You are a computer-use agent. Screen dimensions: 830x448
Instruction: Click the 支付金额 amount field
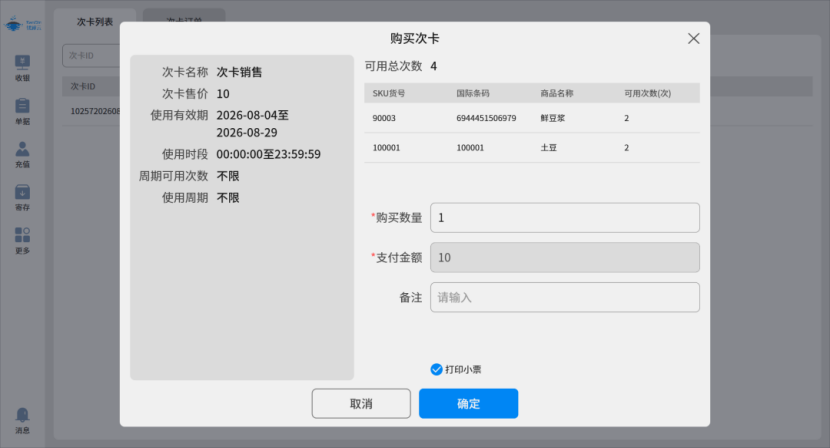tap(565, 257)
